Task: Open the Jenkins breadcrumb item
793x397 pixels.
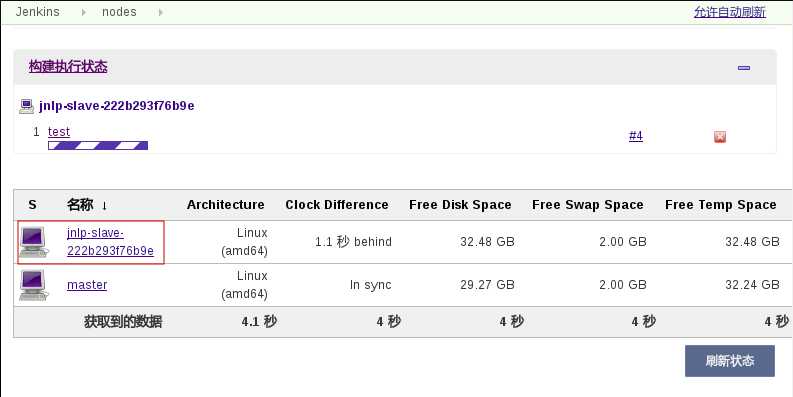Action: (x=37, y=12)
